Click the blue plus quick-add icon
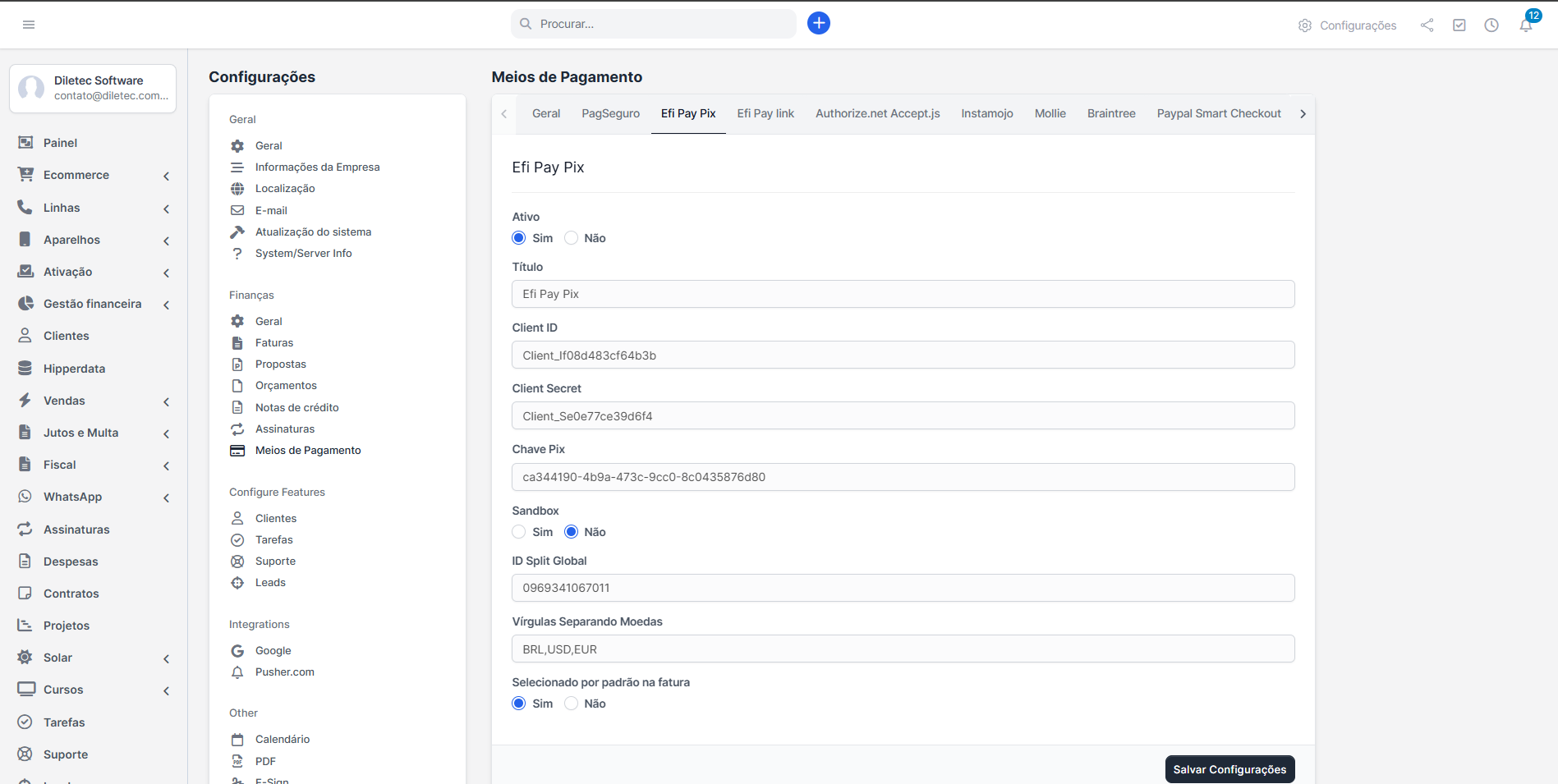This screenshot has width=1558, height=784. [818, 23]
